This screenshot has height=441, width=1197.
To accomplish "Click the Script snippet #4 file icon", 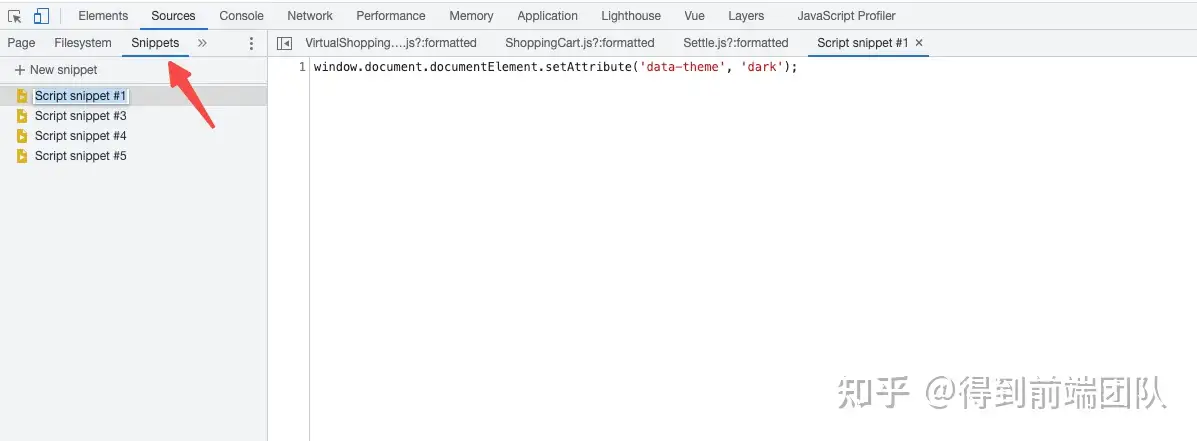I will point(22,136).
